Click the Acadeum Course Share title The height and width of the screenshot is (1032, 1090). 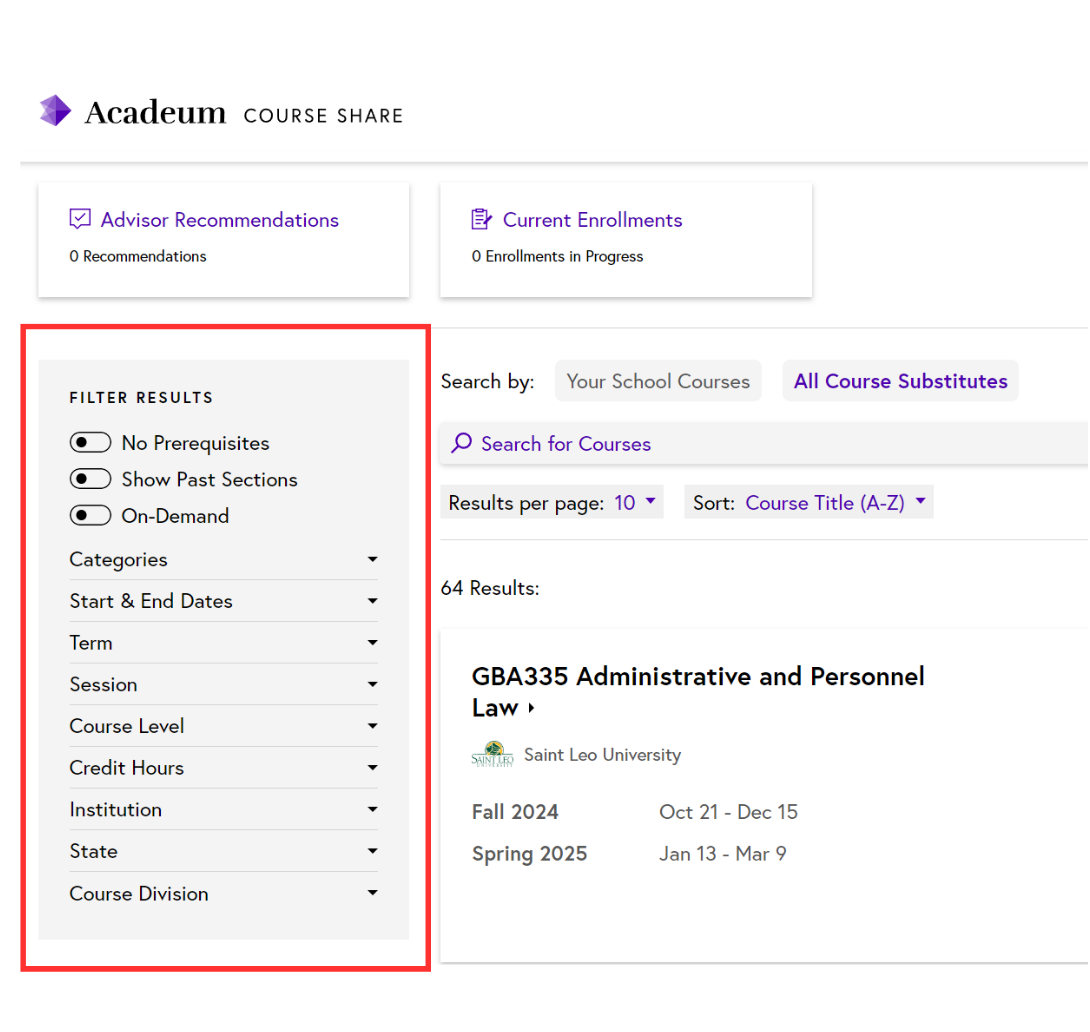(x=244, y=113)
